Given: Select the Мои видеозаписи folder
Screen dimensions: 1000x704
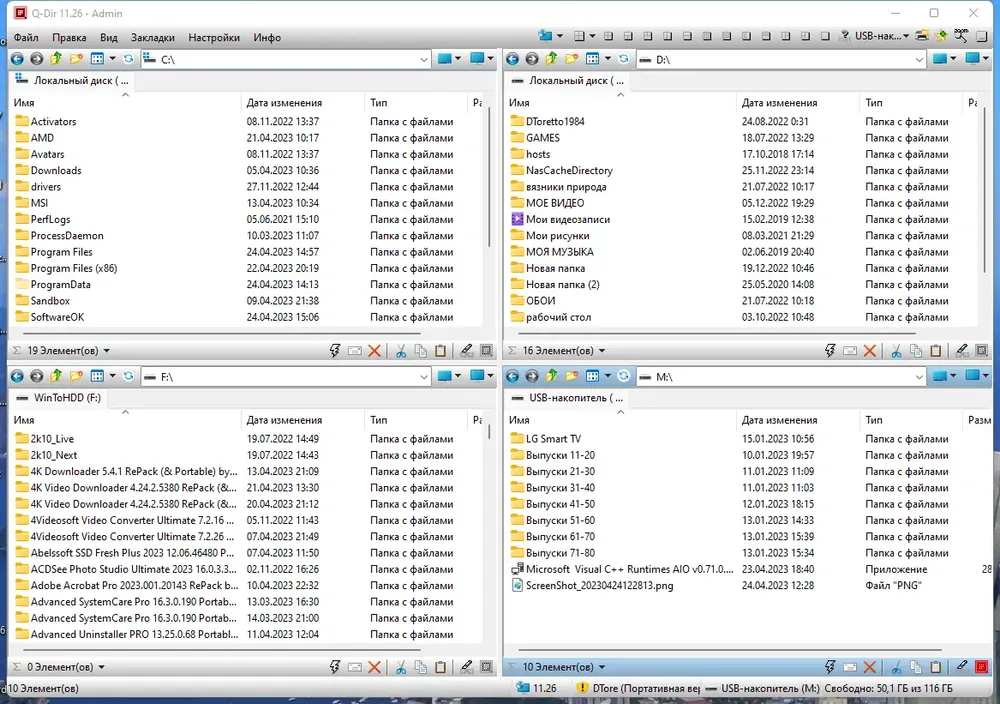Looking at the screenshot, I should tap(560, 219).
